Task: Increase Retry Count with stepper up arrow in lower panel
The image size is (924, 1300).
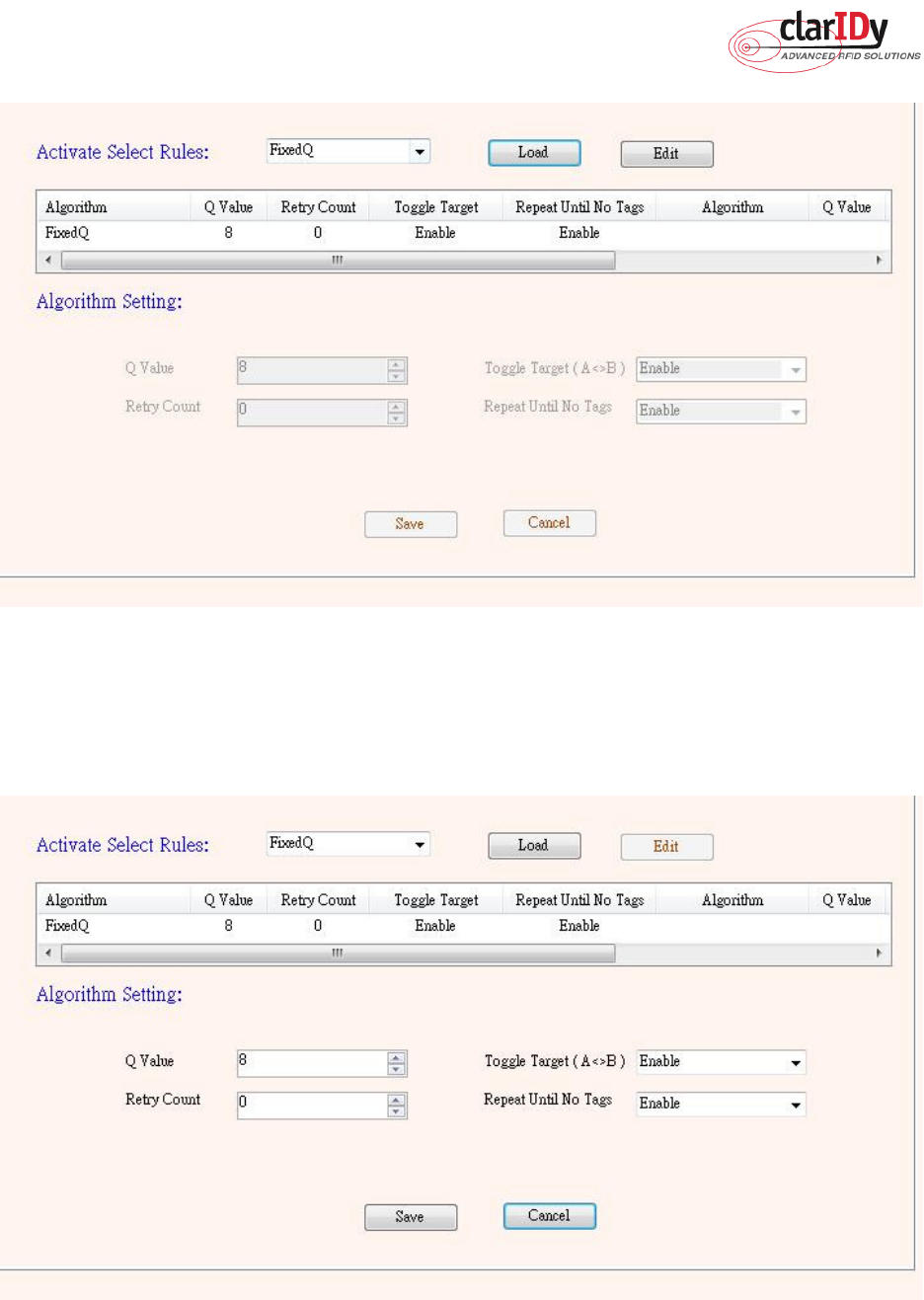Action: point(397,1099)
